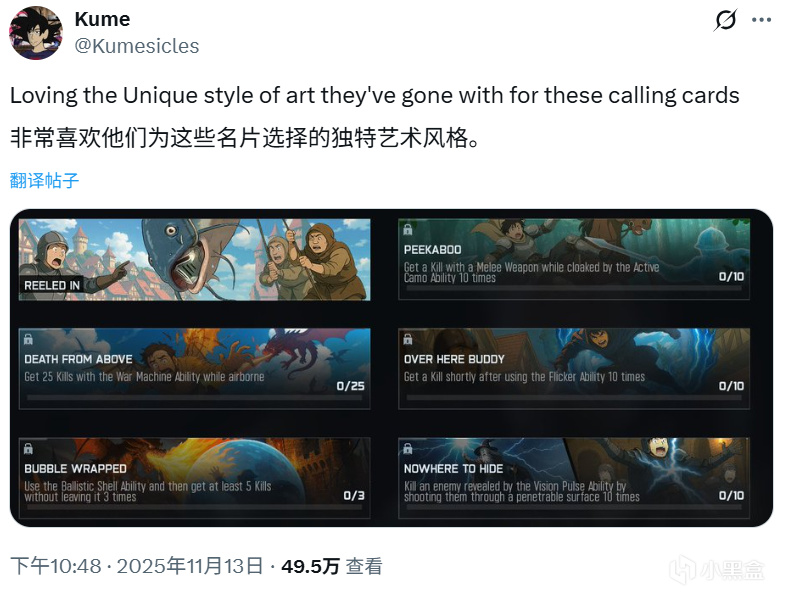Click the Kume display name

pos(102,20)
